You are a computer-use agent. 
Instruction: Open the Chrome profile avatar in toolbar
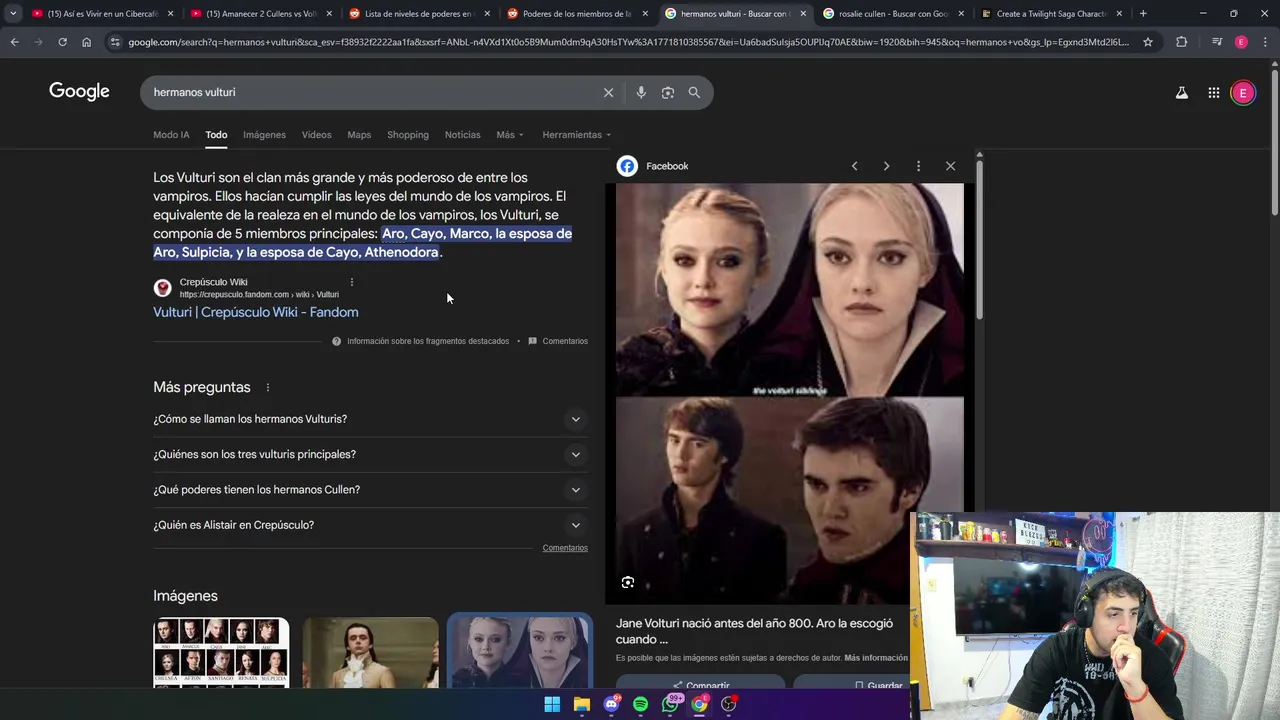[x=1241, y=42]
